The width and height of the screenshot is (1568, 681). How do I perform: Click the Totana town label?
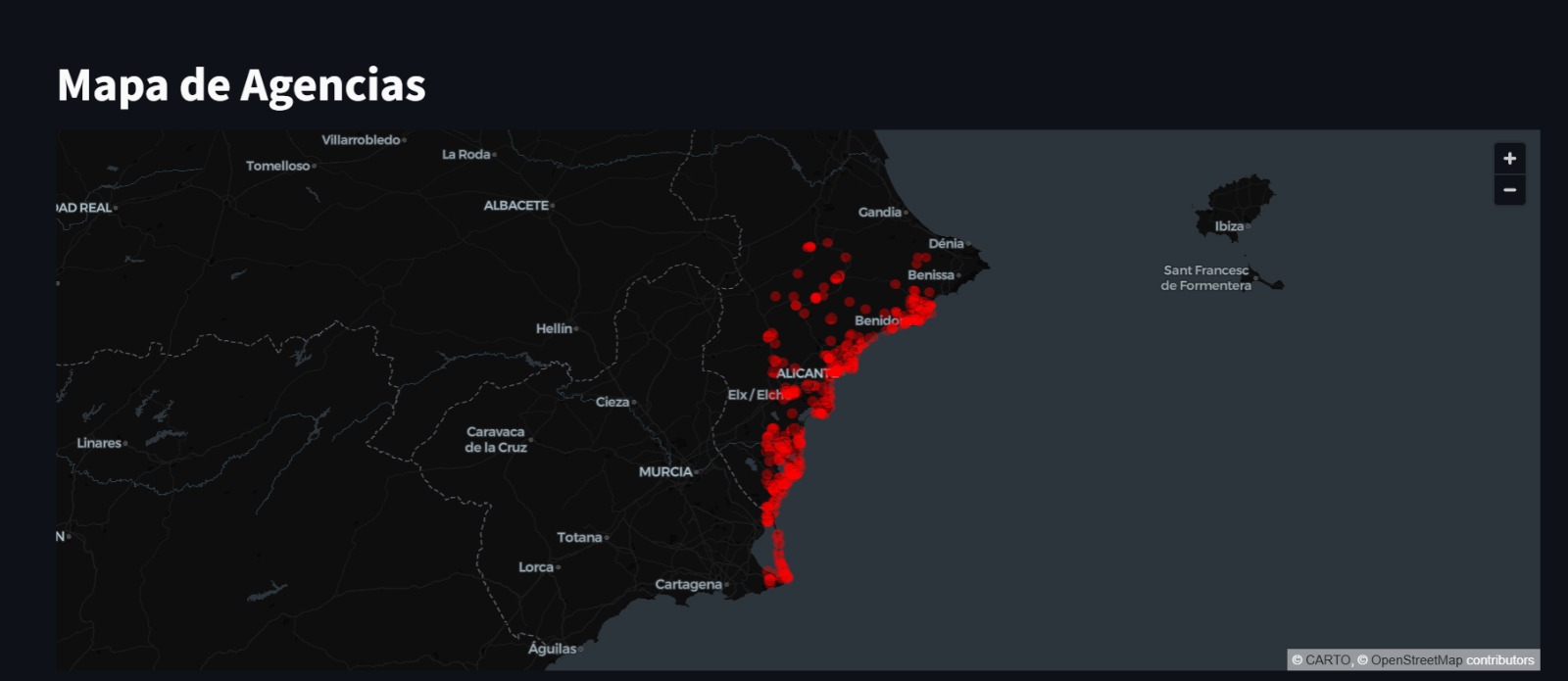(x=579, y=538)
